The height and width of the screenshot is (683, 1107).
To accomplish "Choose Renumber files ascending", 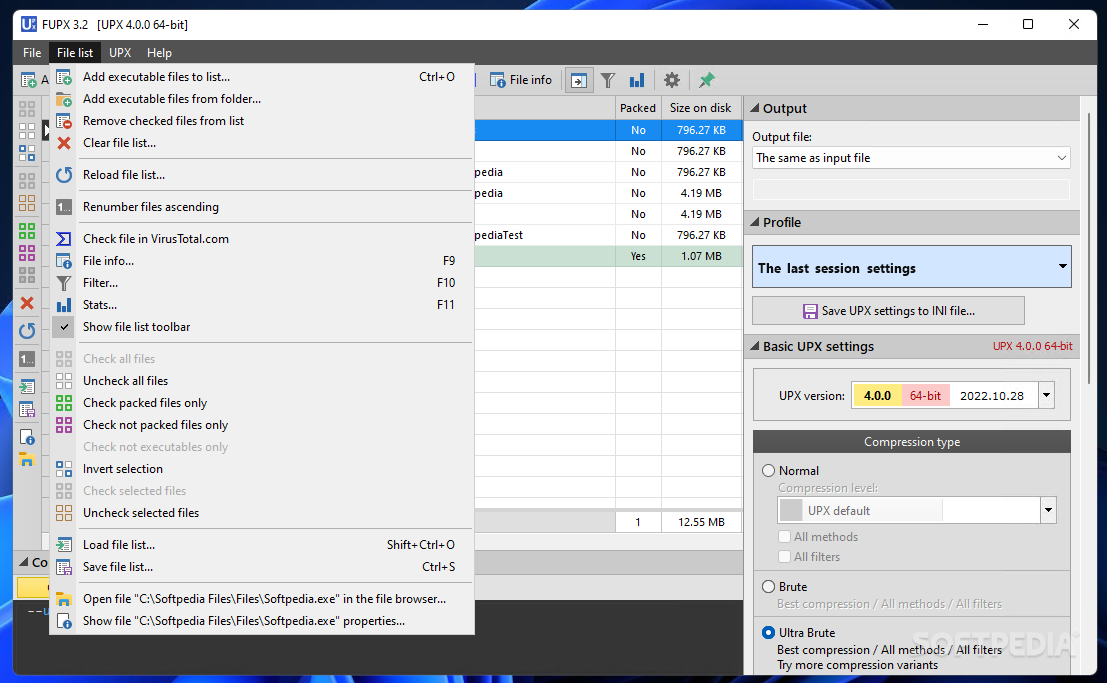I will coord(261,207).
